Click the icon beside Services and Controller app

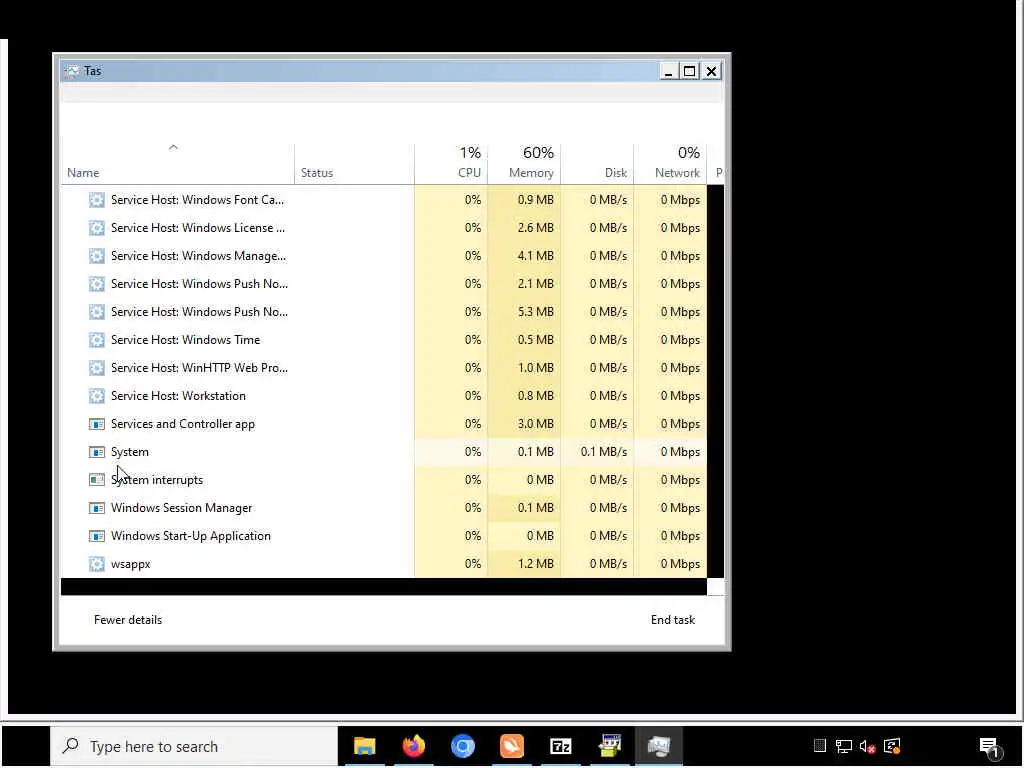[97, 424]
